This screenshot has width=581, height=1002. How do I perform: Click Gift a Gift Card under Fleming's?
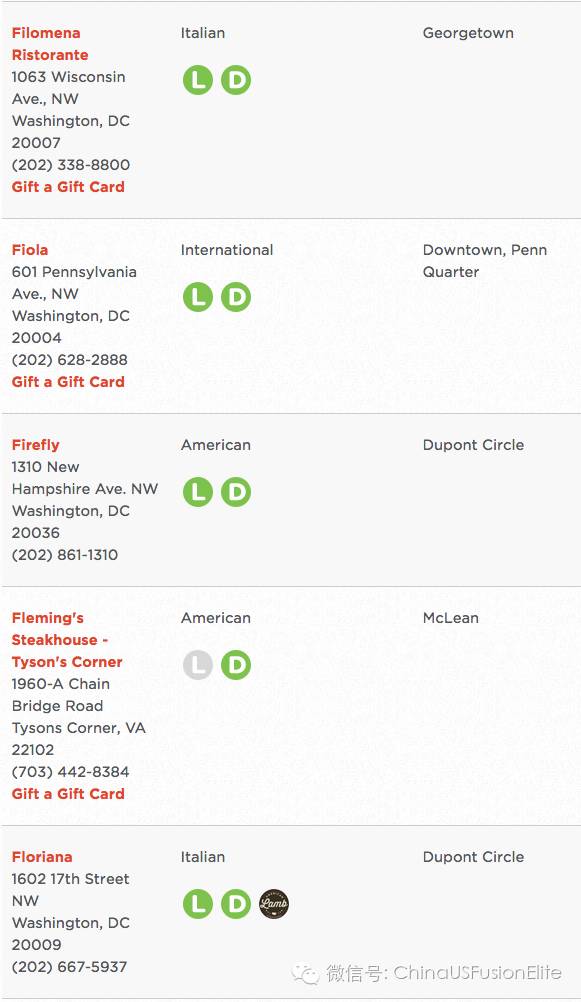[68, 794]
